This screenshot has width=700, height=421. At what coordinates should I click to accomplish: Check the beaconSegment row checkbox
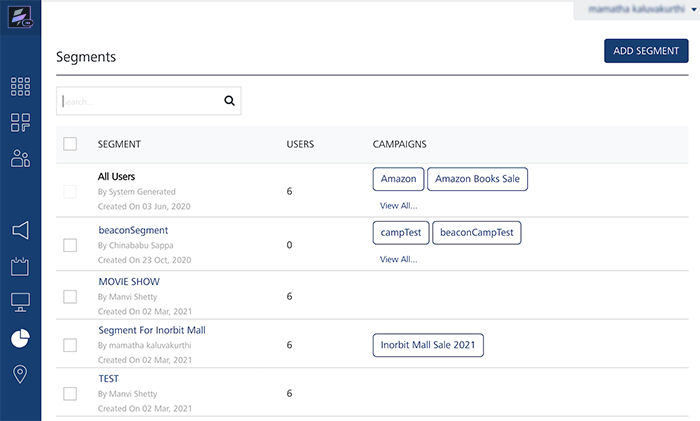point(70,244)
